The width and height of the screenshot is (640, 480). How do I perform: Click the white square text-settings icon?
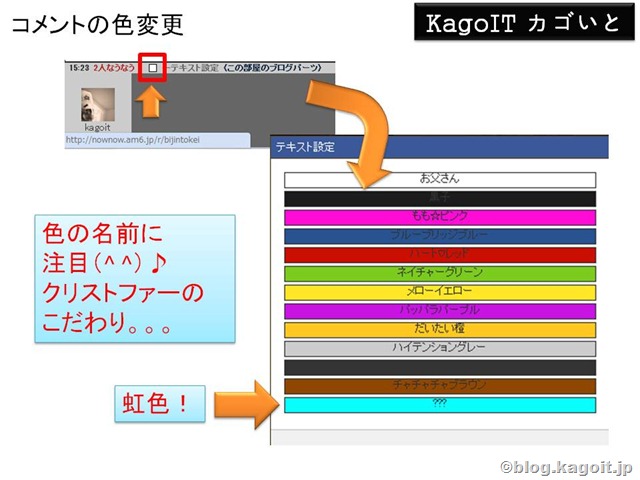click(x=152, y=68)
